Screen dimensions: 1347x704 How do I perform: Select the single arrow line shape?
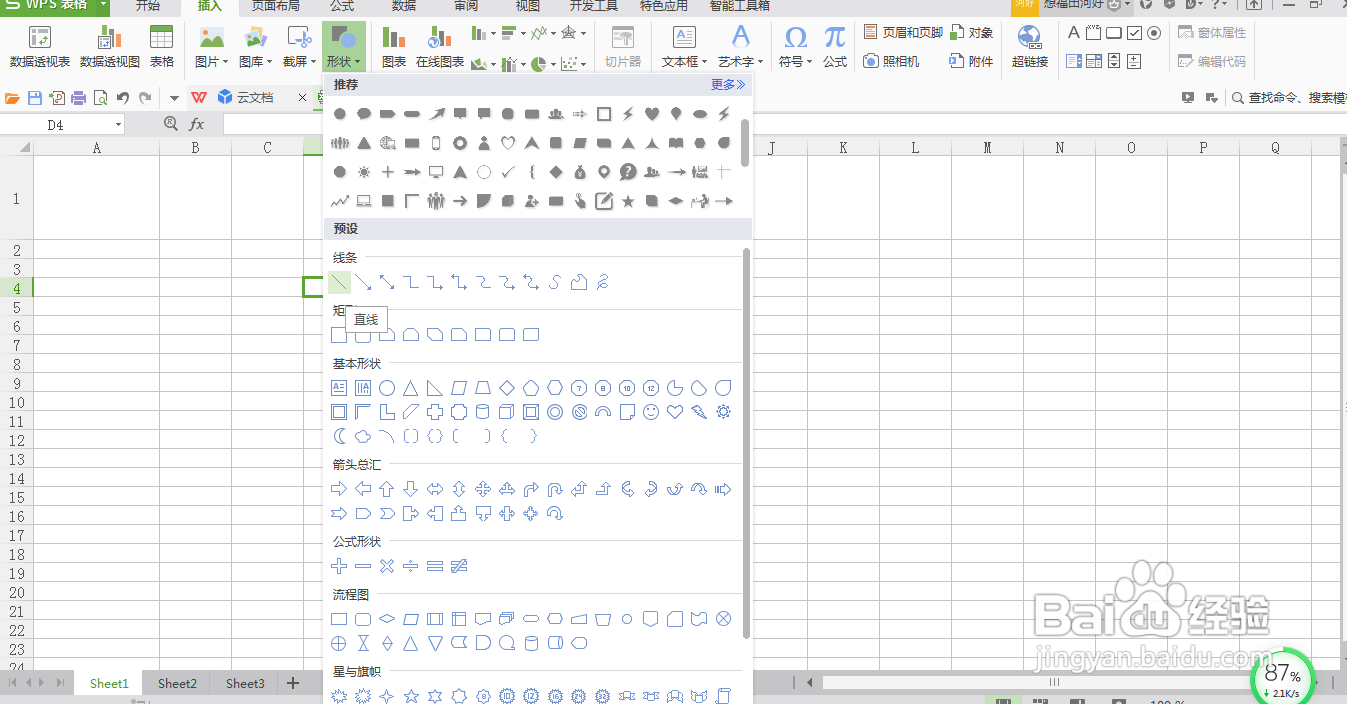point(363,283)
